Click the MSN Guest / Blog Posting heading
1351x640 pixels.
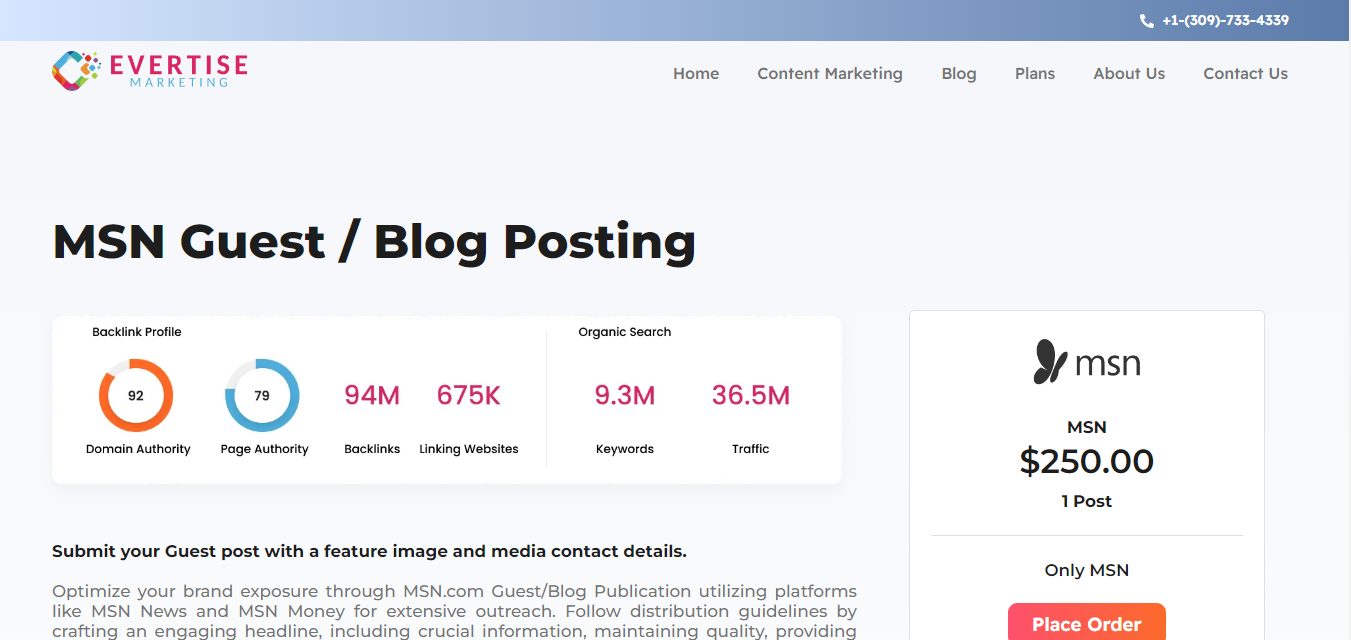point(374,242)
